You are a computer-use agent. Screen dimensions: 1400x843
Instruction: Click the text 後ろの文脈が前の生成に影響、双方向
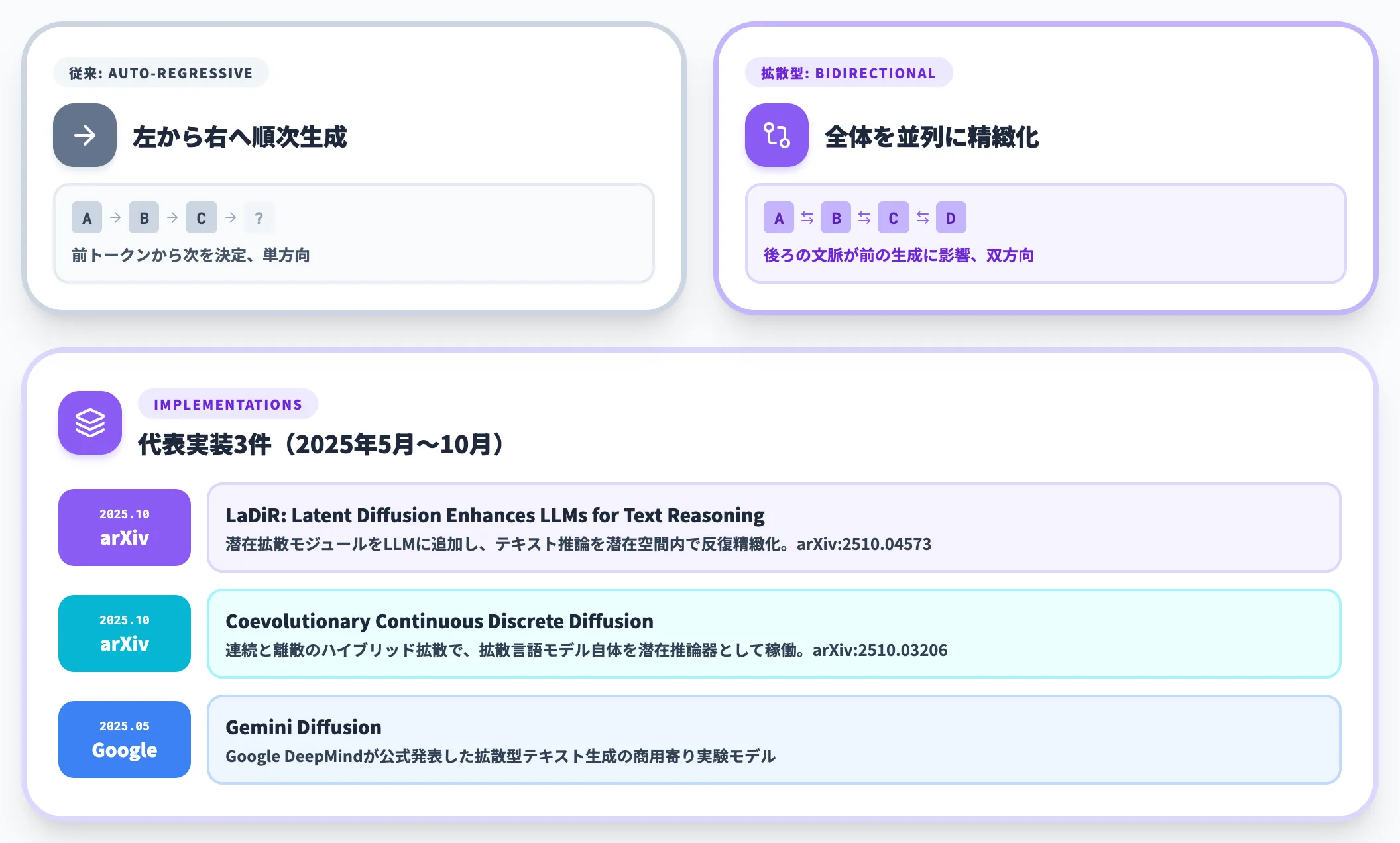click(899, 255)
